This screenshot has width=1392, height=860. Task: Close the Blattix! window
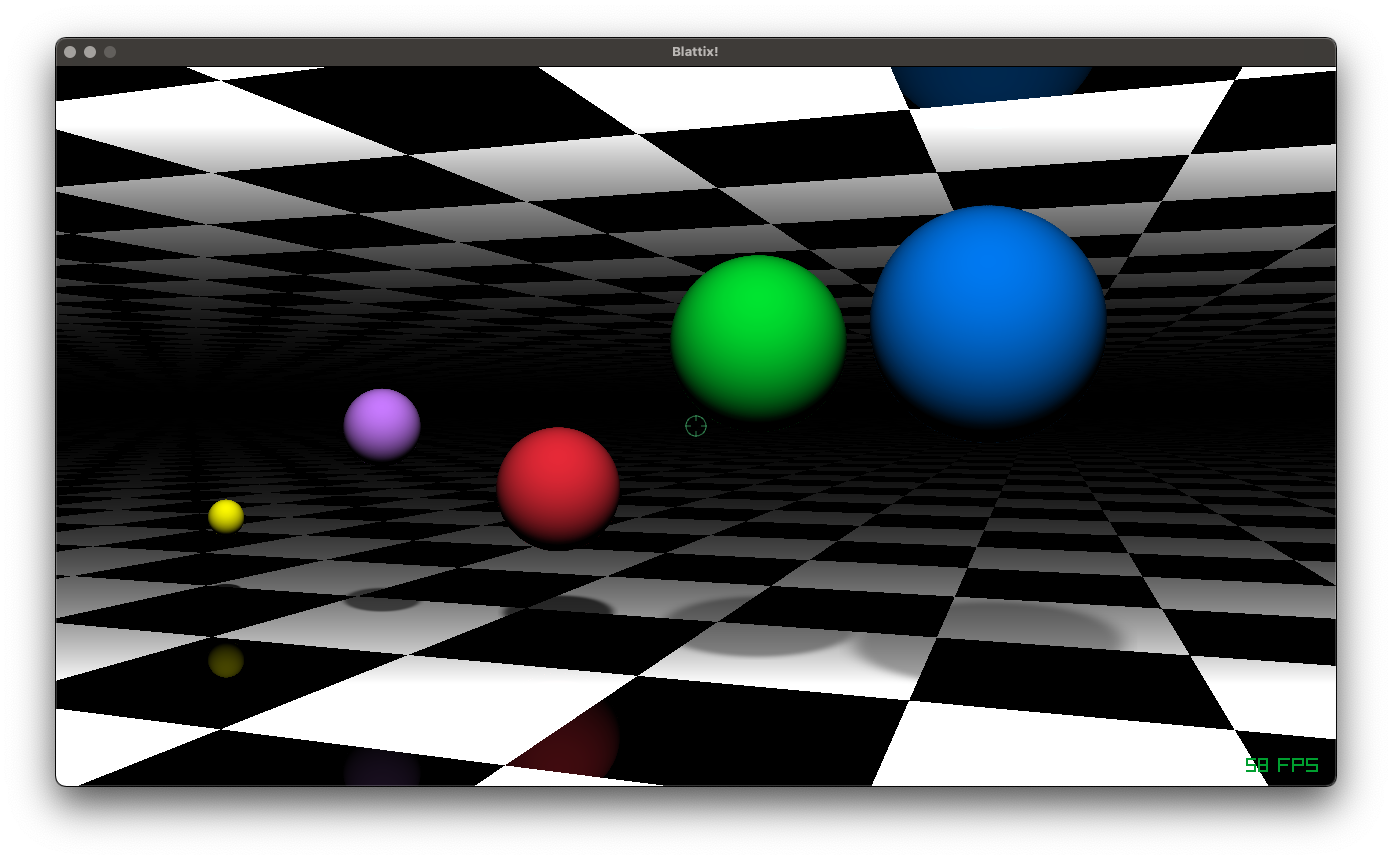coord(70,52)
